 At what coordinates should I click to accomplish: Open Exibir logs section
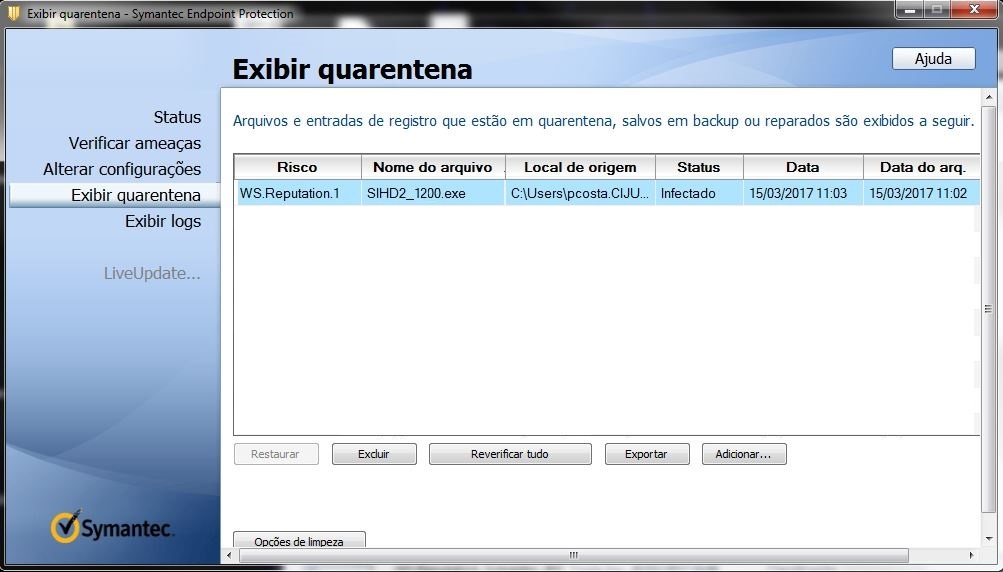click(x=162, y=221)
